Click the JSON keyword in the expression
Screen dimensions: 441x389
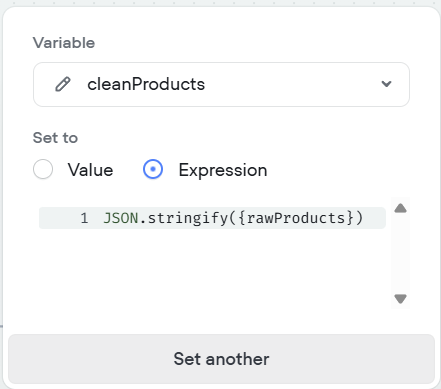(121, 218)
